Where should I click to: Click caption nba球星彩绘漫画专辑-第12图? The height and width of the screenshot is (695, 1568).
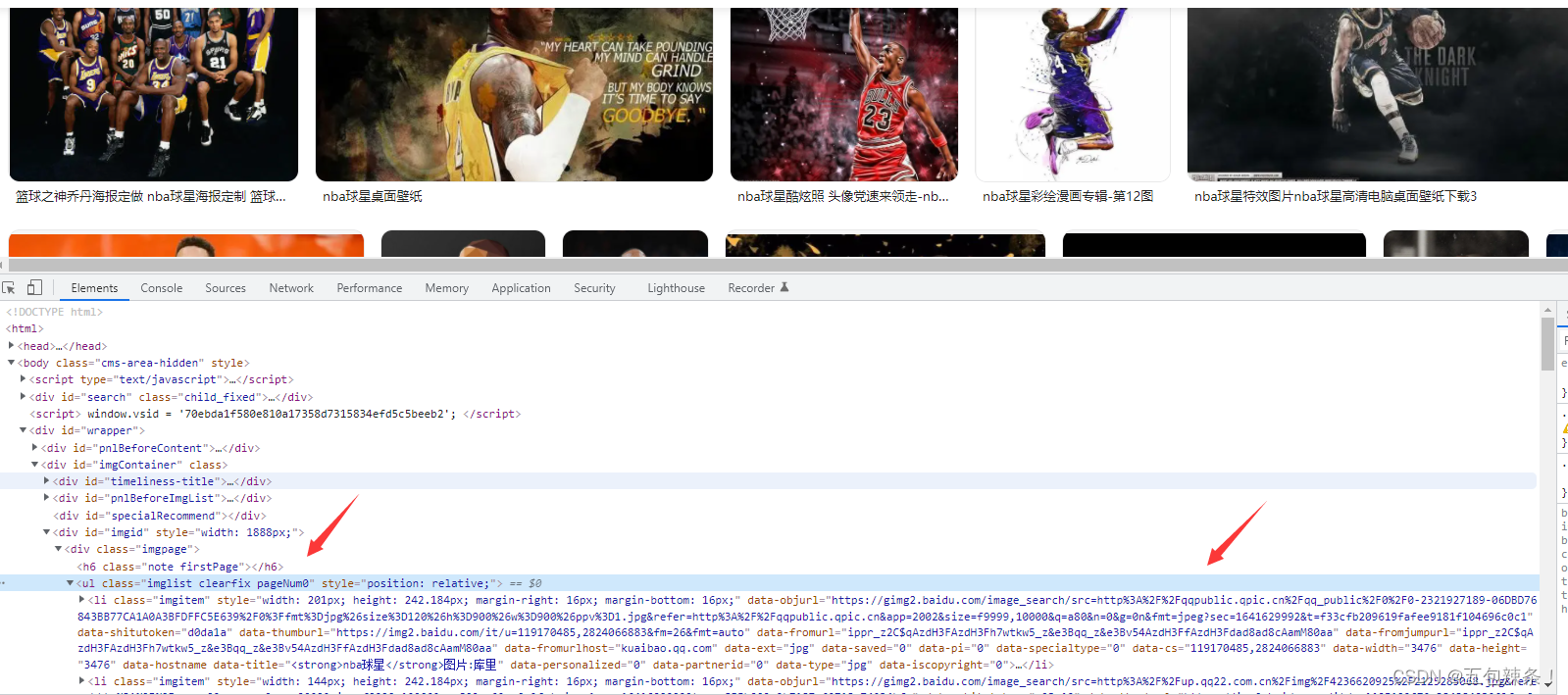pyautogui.click(x=1068, y=197)
